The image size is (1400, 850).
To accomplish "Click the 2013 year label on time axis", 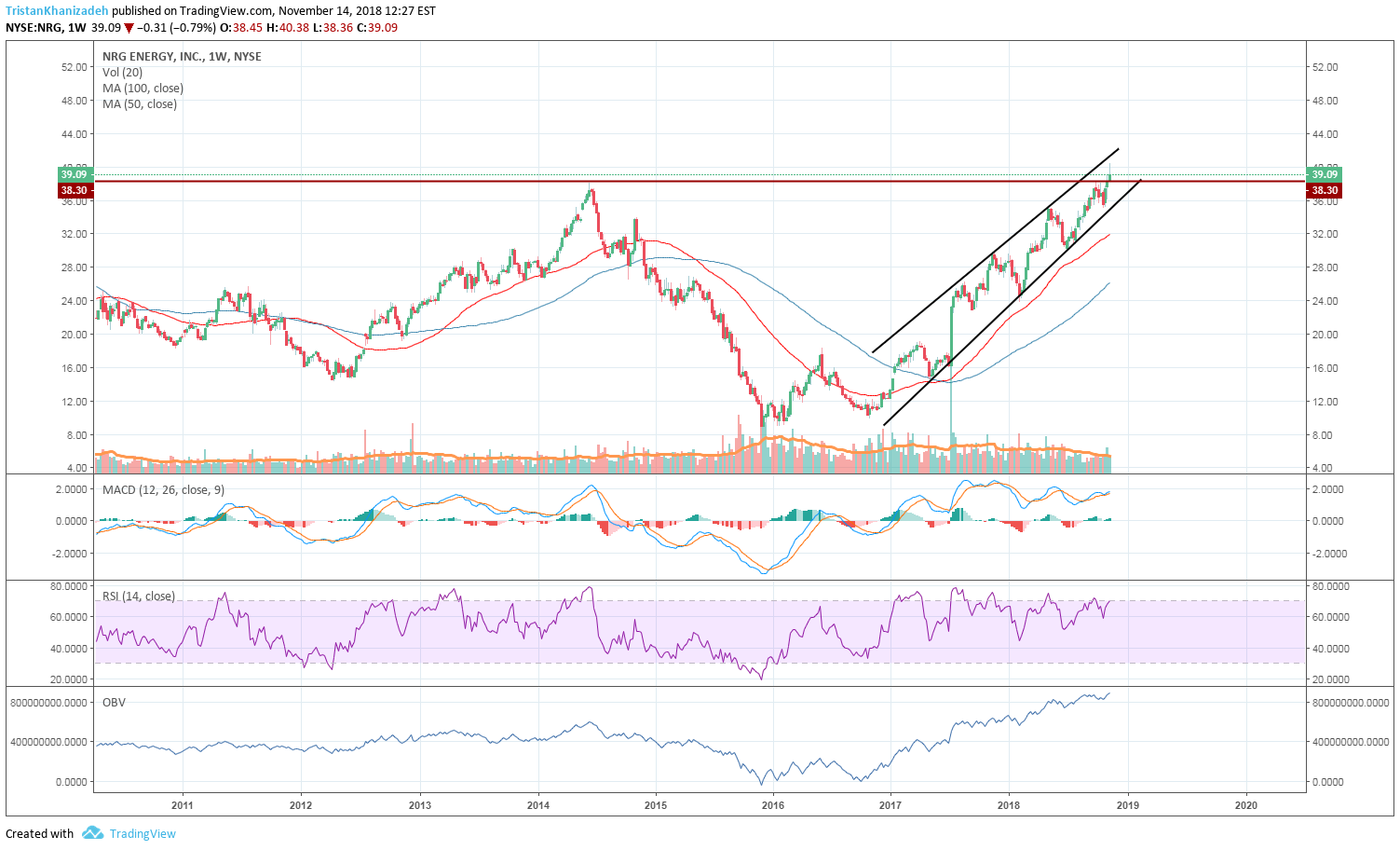I will [420, 805].
